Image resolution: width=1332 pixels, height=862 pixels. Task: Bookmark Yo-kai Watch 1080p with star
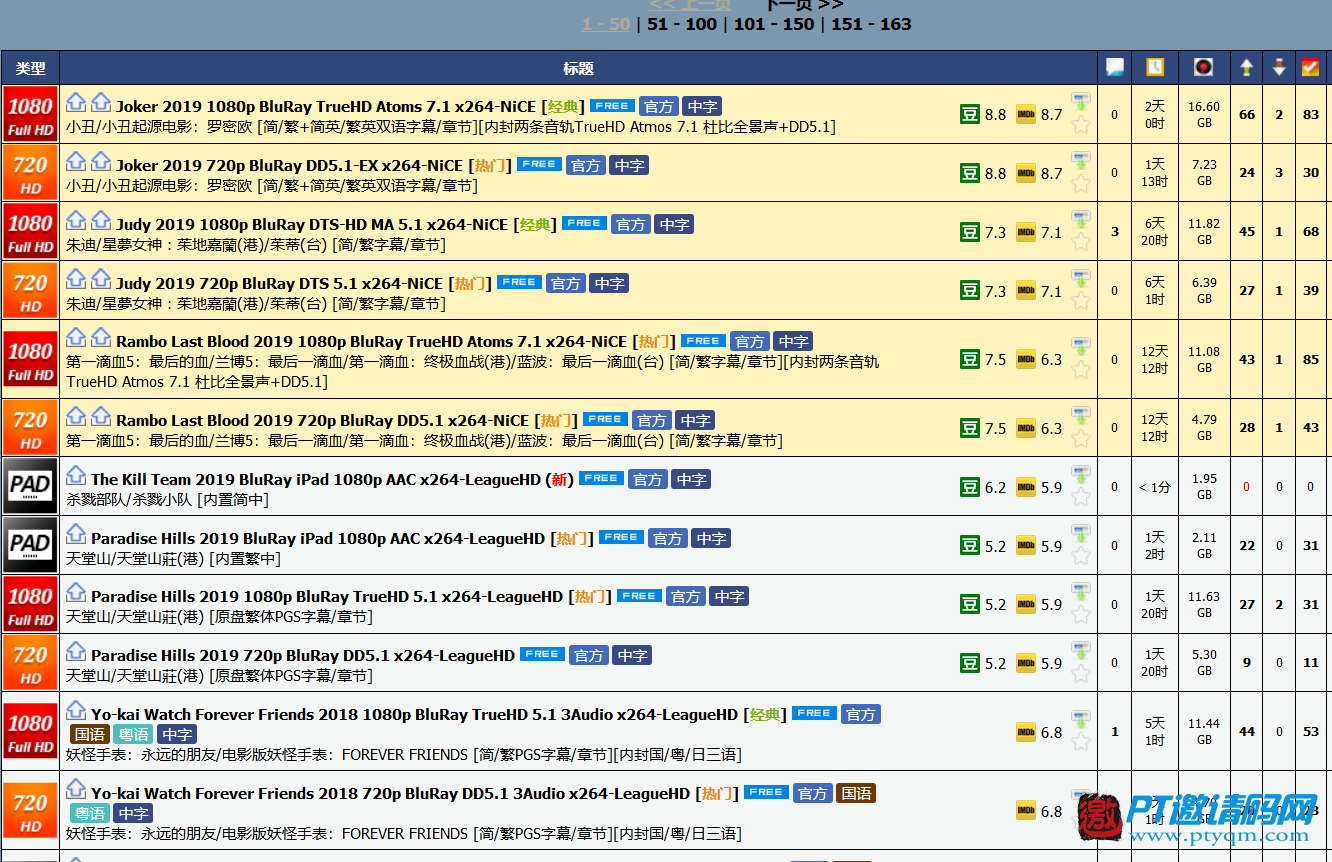coord(1080,743)
